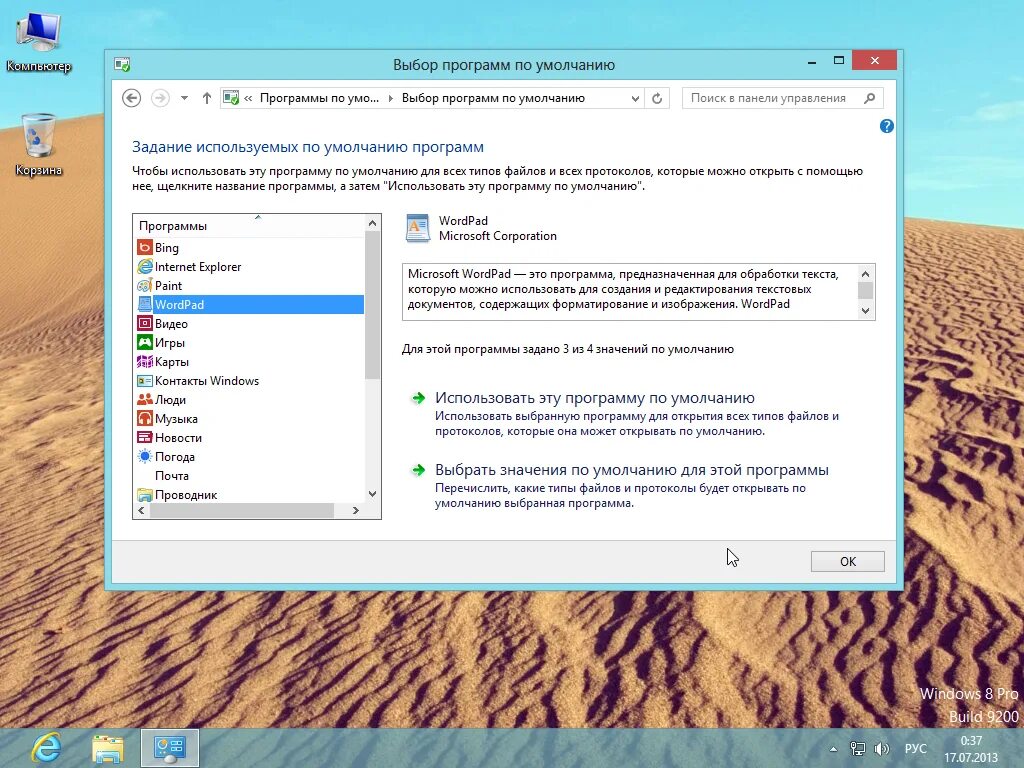Viewport: 1024px width, 768px height.
Task: Open help with the blue question mark
Action: [x=886, y=126]
